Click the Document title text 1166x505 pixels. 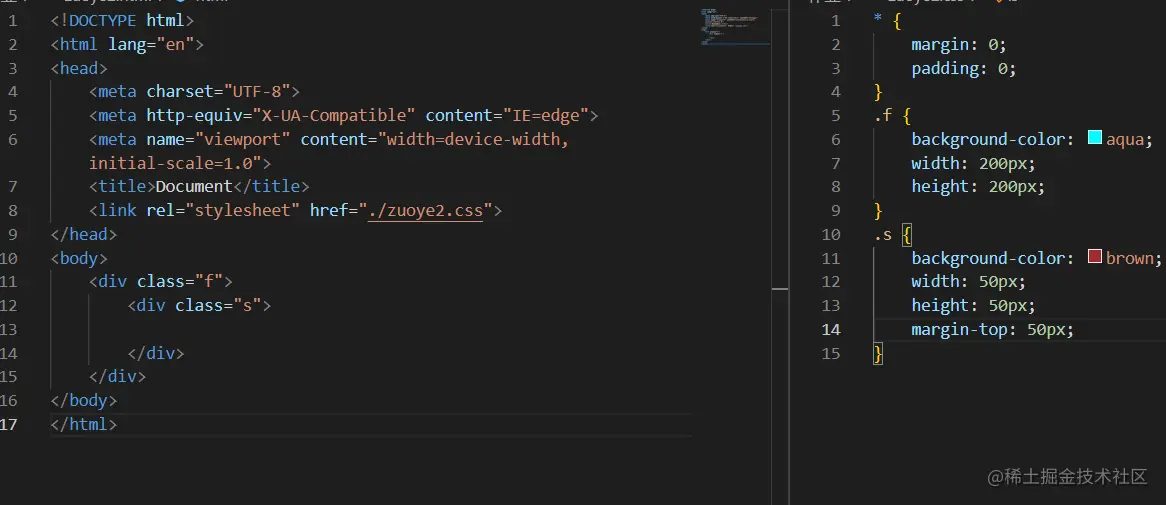[194, 187]
